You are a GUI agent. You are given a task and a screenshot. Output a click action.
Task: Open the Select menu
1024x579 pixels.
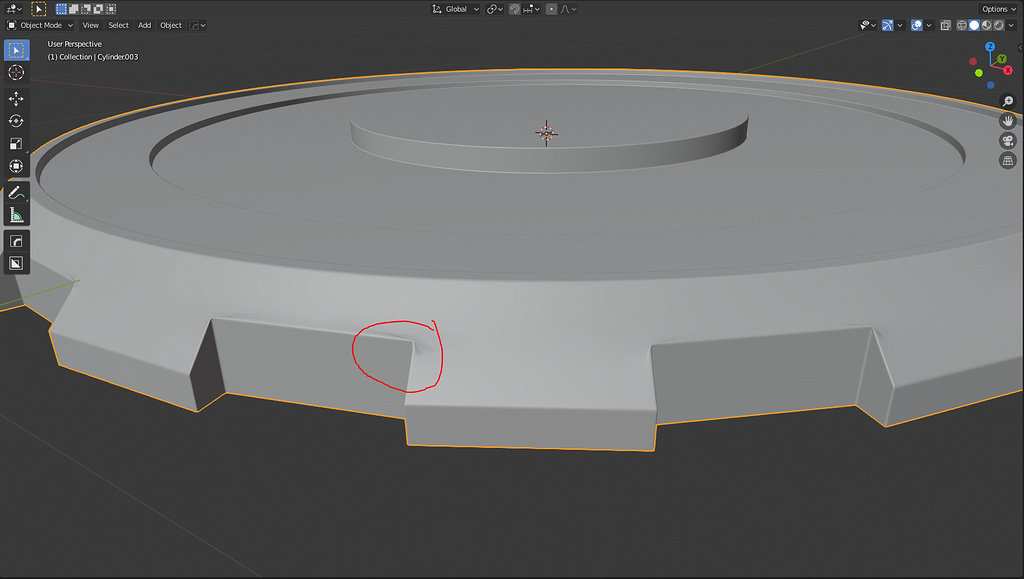[118, 25]
